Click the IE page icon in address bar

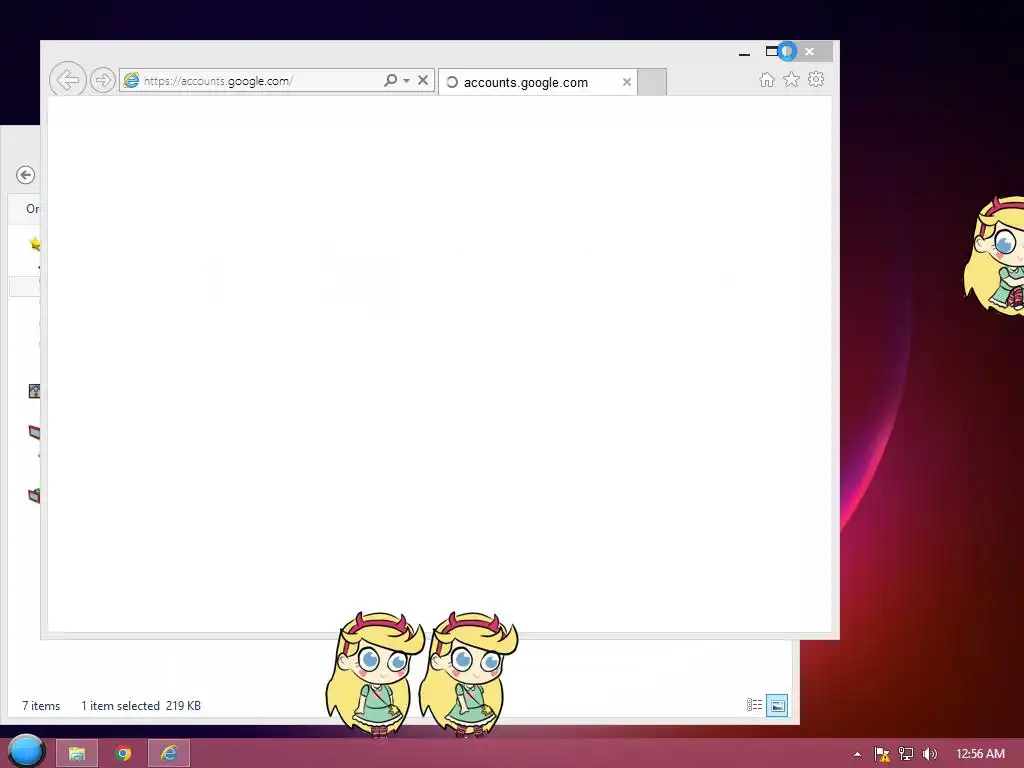tap(131, 80)
